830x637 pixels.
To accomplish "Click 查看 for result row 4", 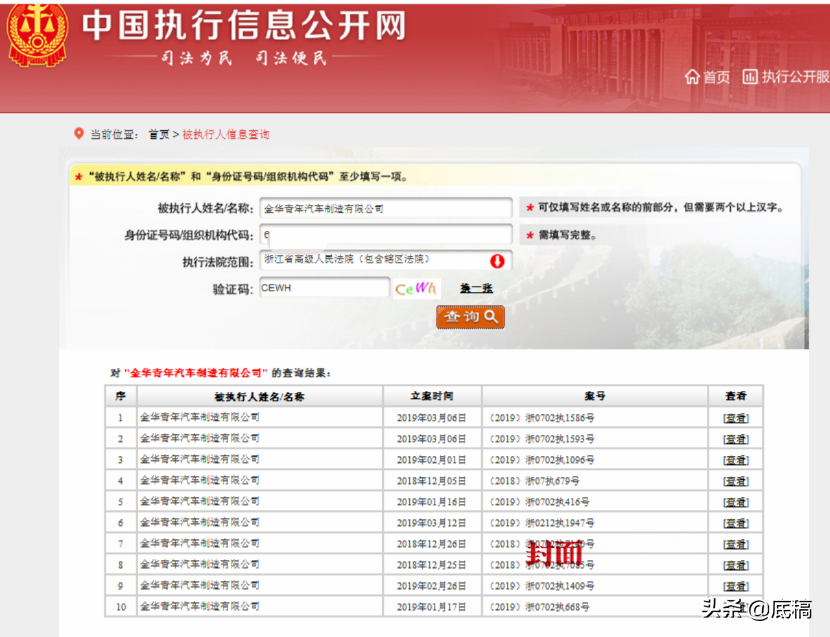I will pyautogui.click(x=736, y=481).
